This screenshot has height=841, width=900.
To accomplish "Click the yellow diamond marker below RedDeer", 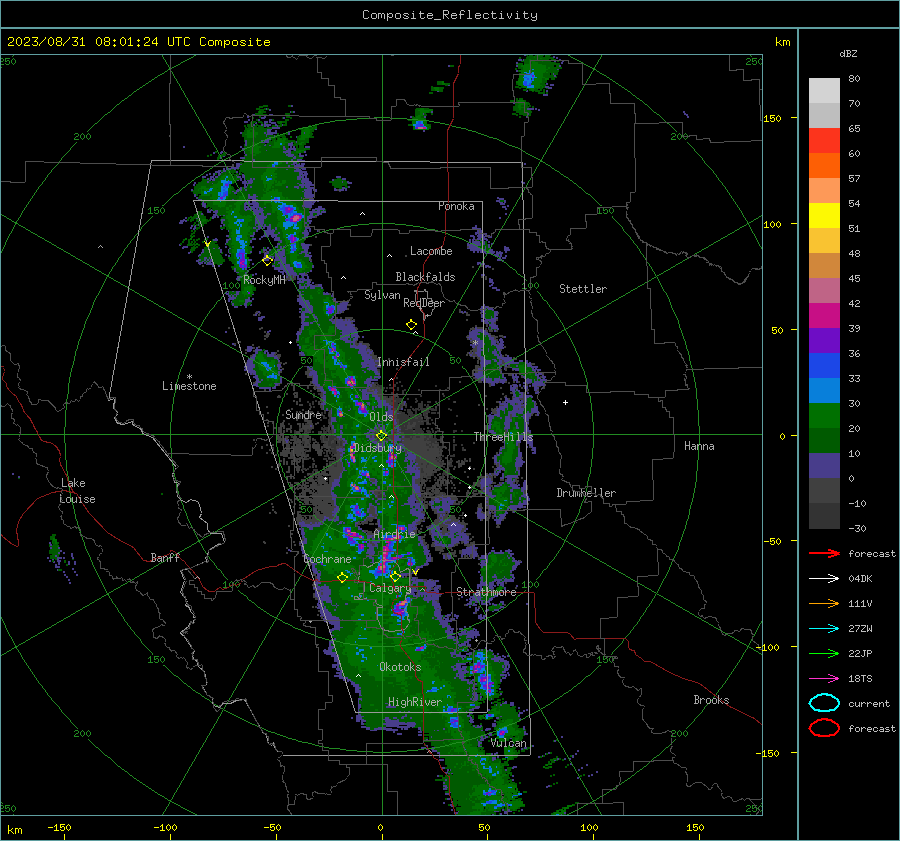I will 411,325.
